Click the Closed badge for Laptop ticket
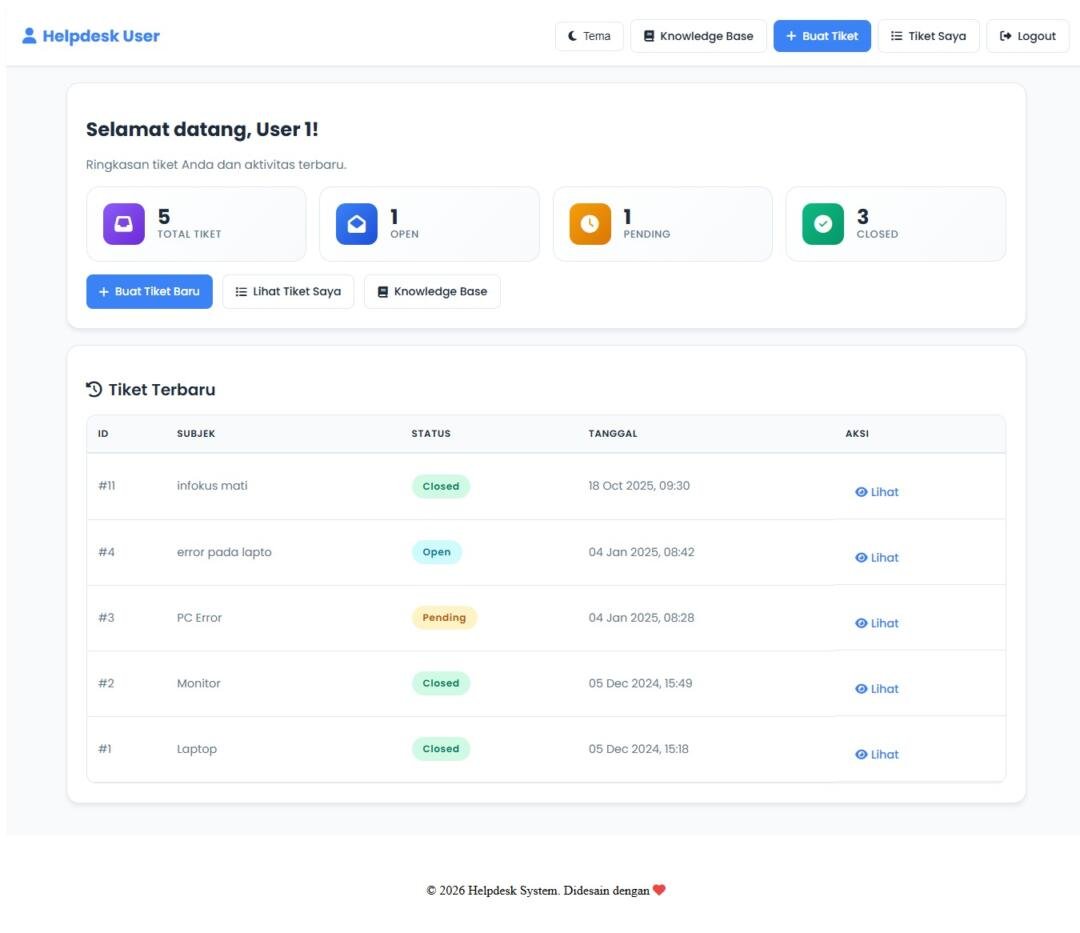Screen dimensions: 1080x933 click(x=441, y=748)
